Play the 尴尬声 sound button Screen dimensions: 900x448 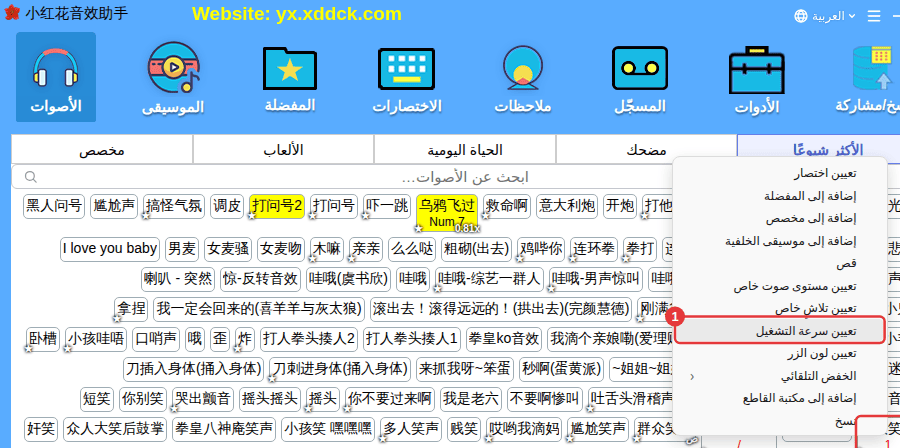[114, 207]
